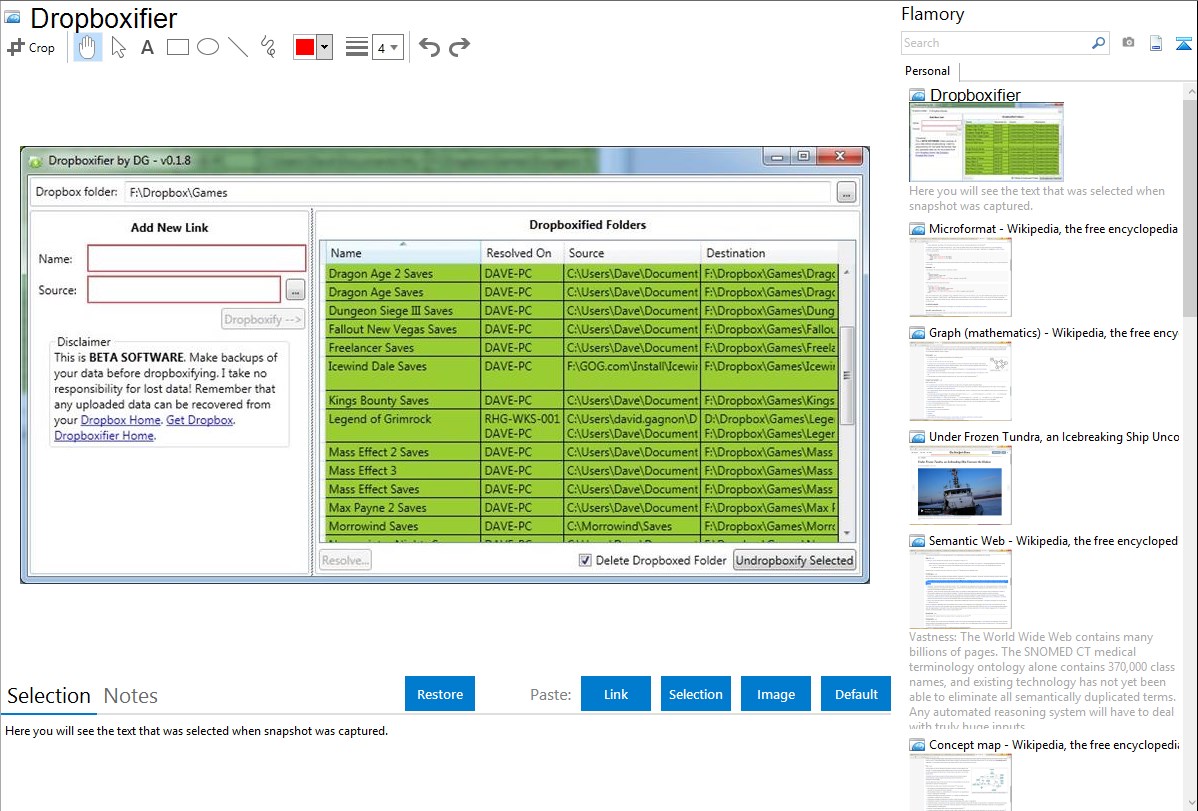Click the document page icon near search
The height and width of the screenshot is (811, 1198).
pos(1156,43)
